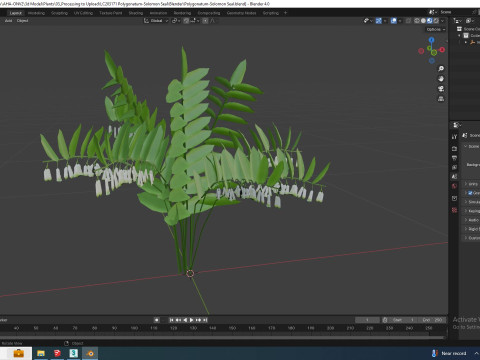Jump to the timeline start frame
This screenshot has height=360, width=480.
(171, 320)
